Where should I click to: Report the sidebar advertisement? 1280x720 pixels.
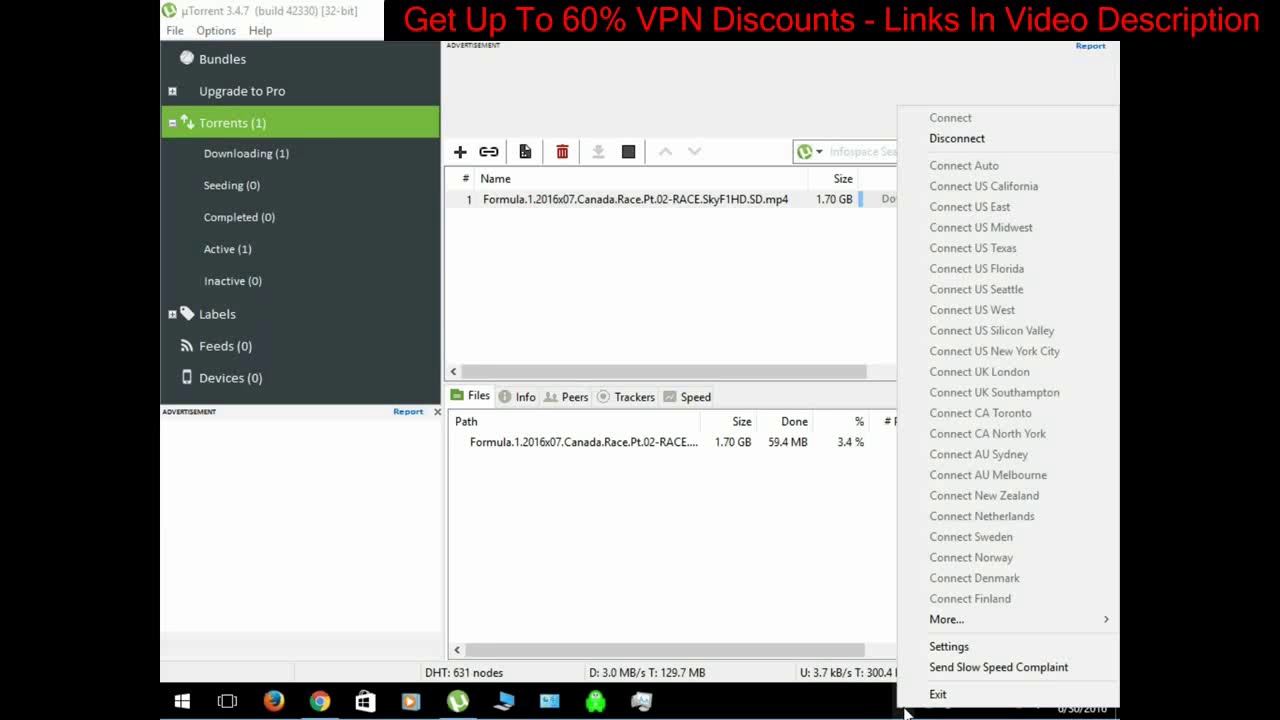tap(408, 412)
